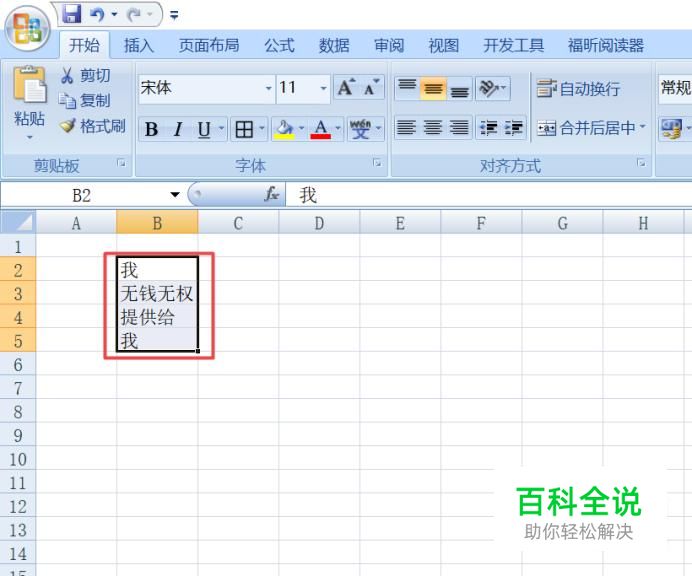
Task: Select row 3 header
Action: 18,294
